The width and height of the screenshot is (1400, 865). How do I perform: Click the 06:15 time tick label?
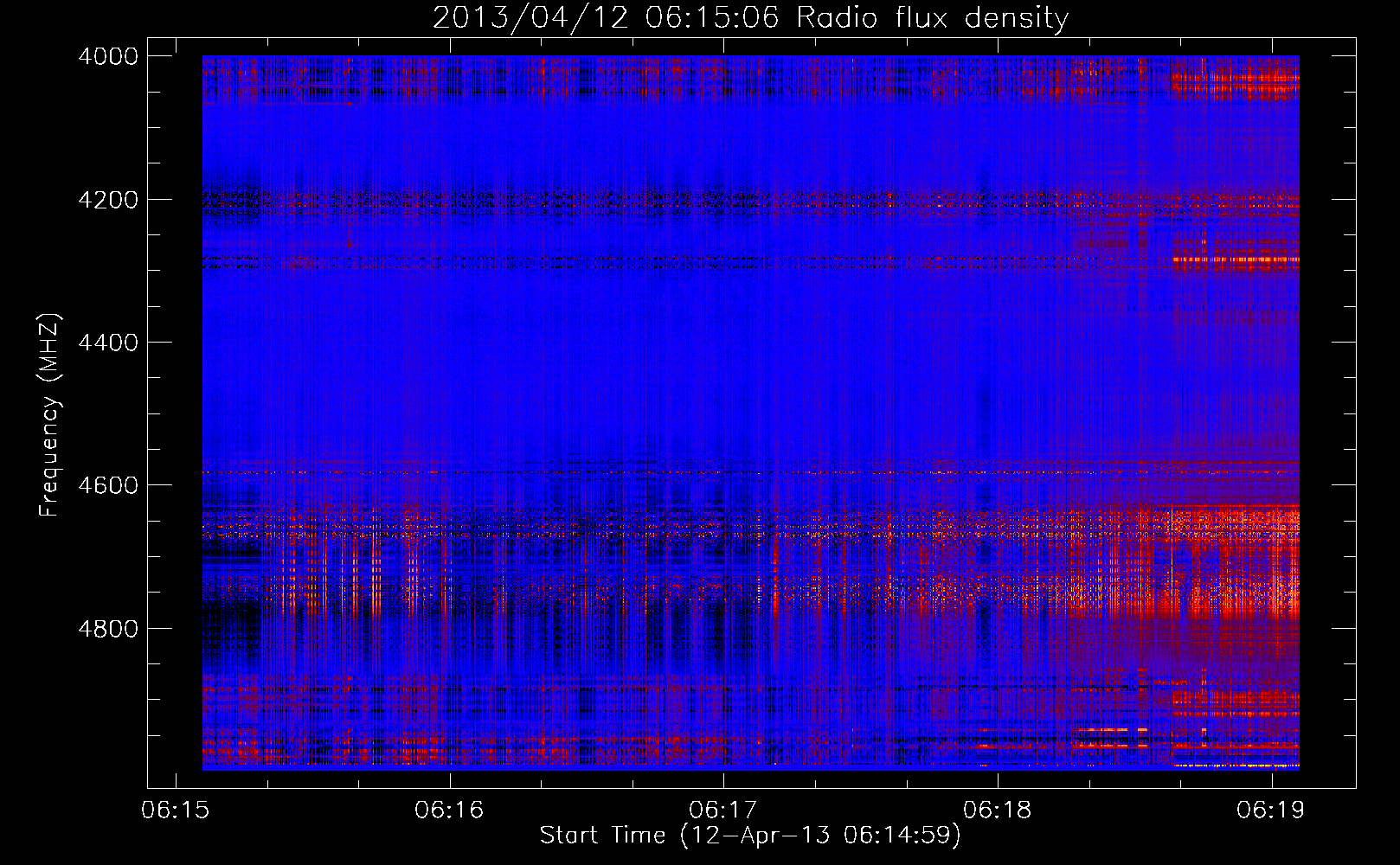(x=176, y=810)
